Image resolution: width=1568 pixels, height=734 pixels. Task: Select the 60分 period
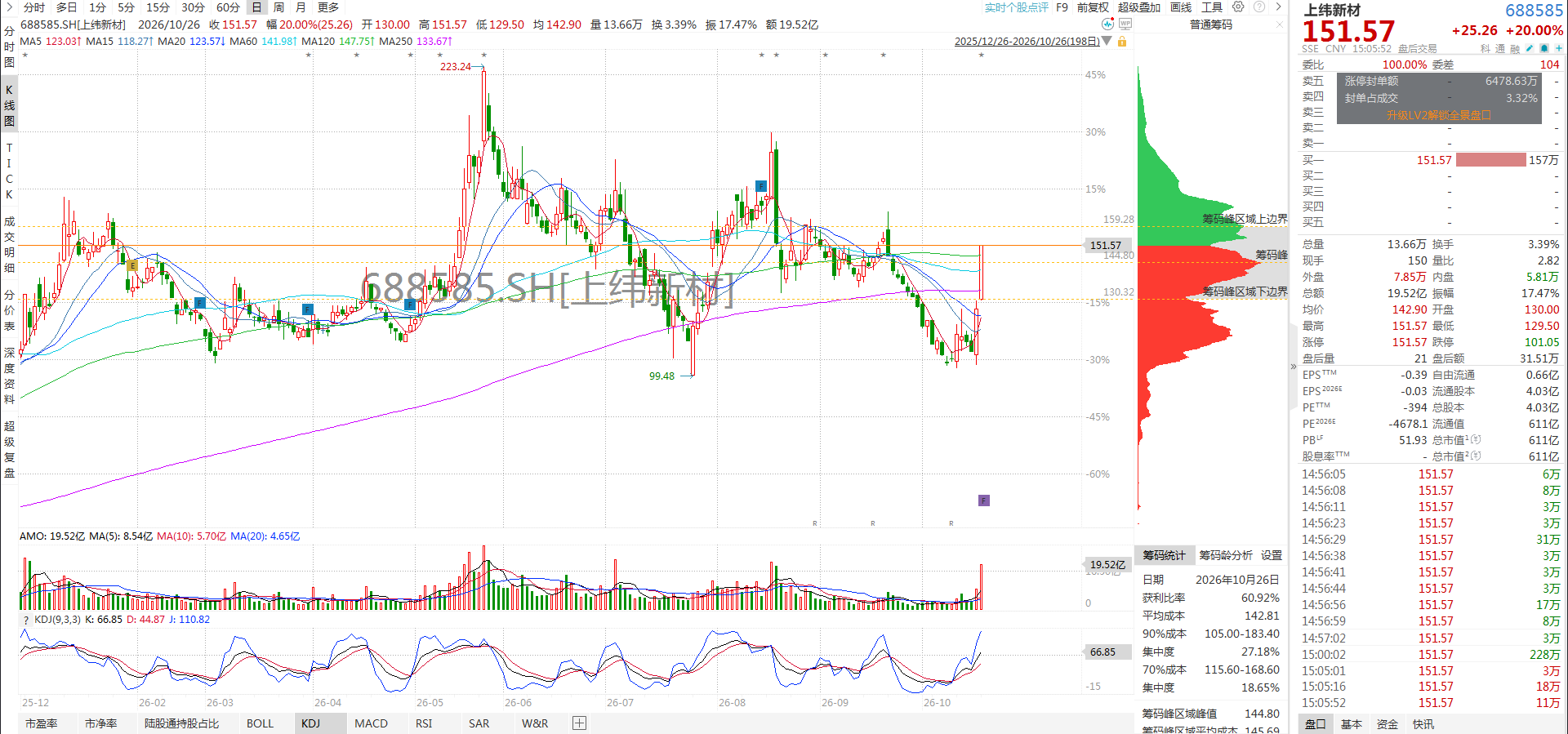228,7
